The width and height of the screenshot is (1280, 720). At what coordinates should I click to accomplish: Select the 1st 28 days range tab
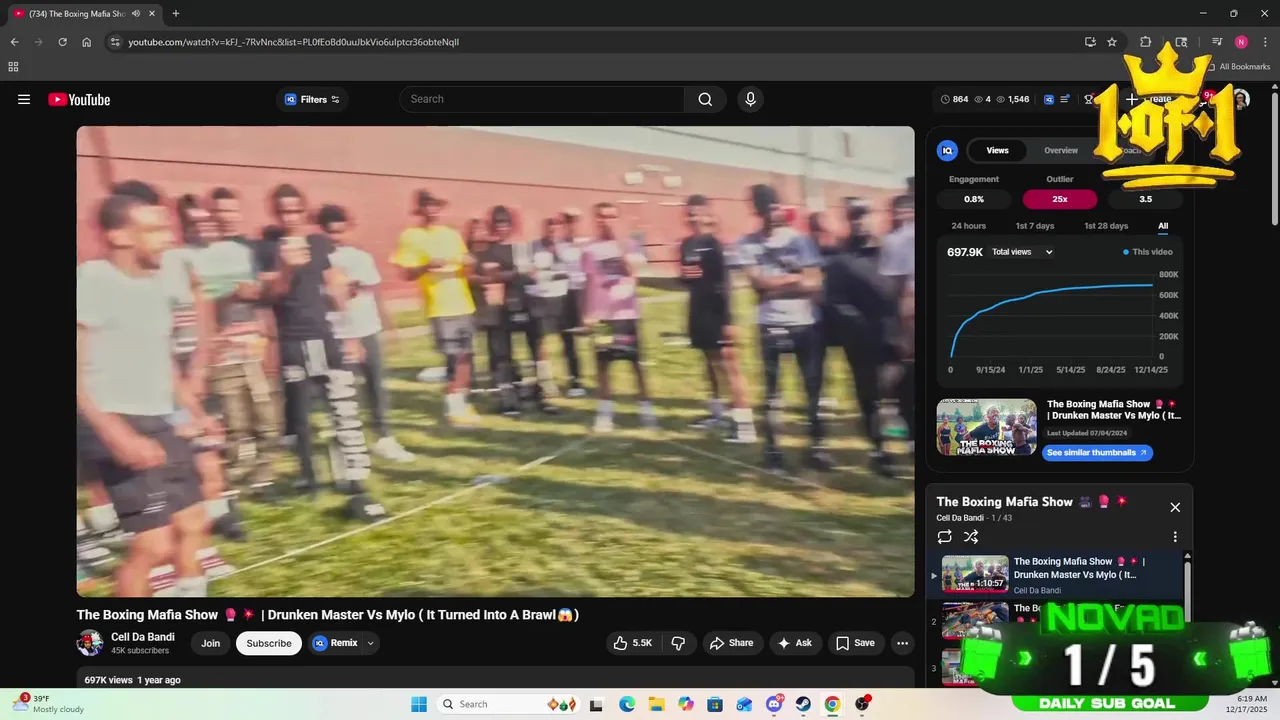1106,226
